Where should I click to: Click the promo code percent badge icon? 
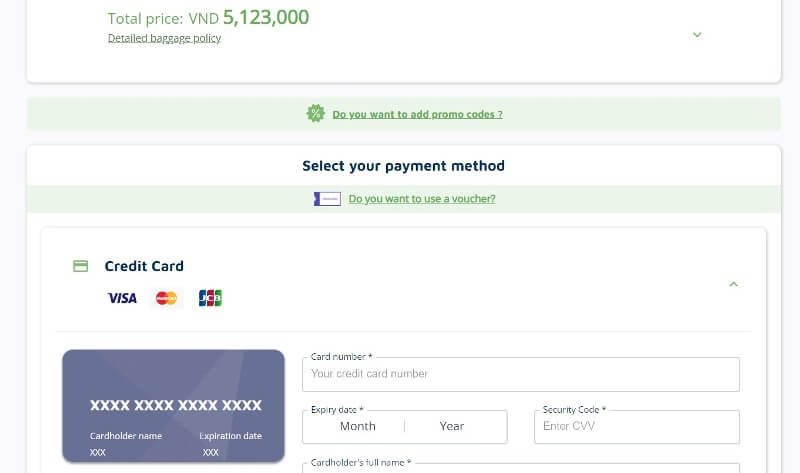[x=315, y=113]
